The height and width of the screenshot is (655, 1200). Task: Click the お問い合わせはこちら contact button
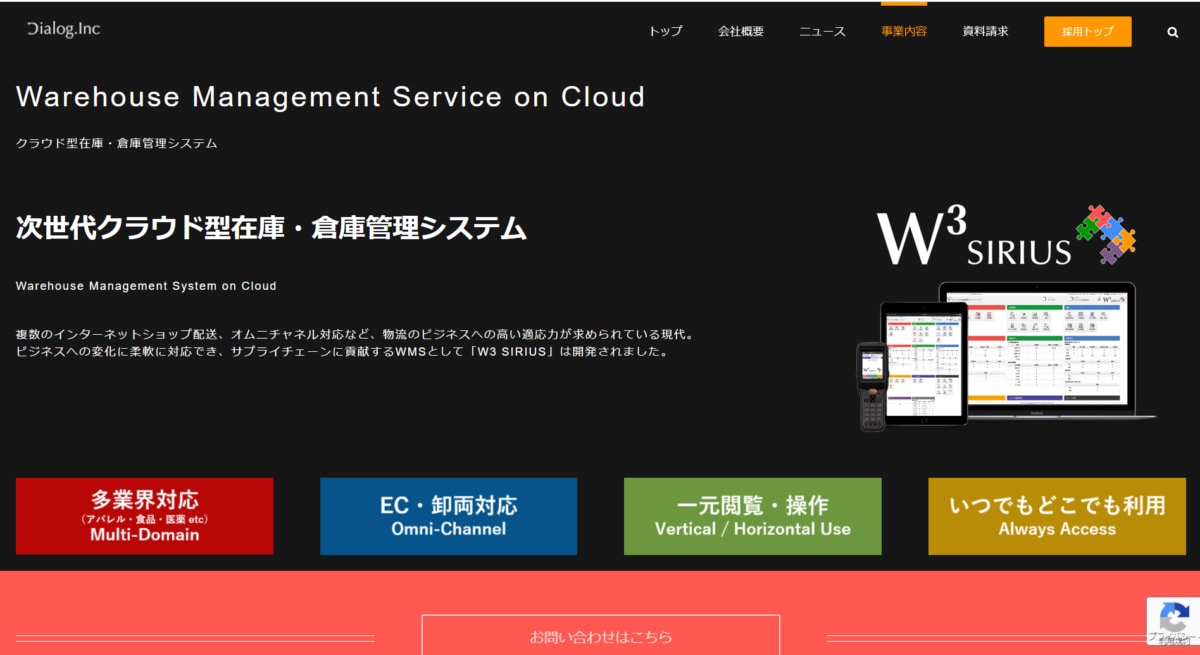pos(601,637)
